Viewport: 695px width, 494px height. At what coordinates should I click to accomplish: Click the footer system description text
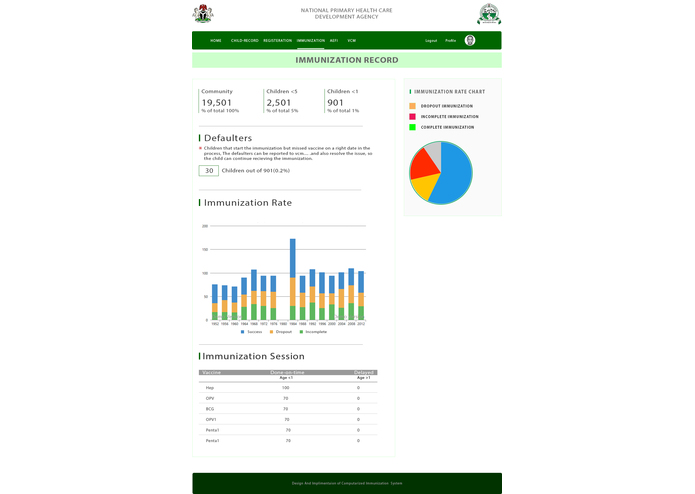tap(347, 483)
